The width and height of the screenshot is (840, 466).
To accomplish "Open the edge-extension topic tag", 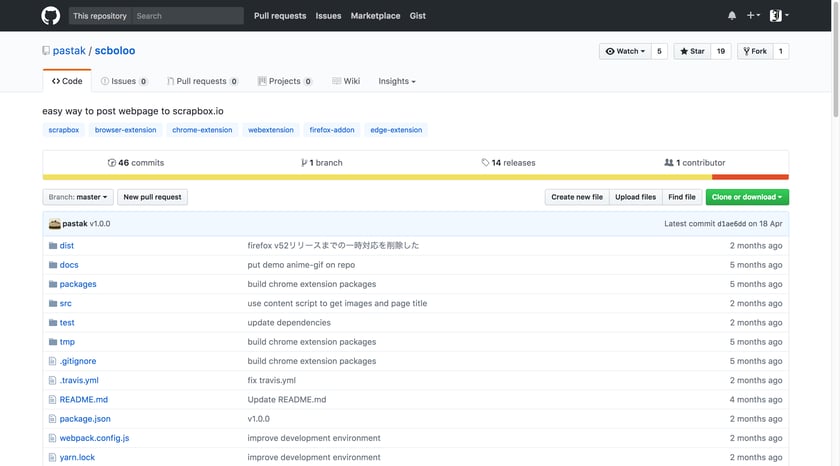I will (396, 130).
